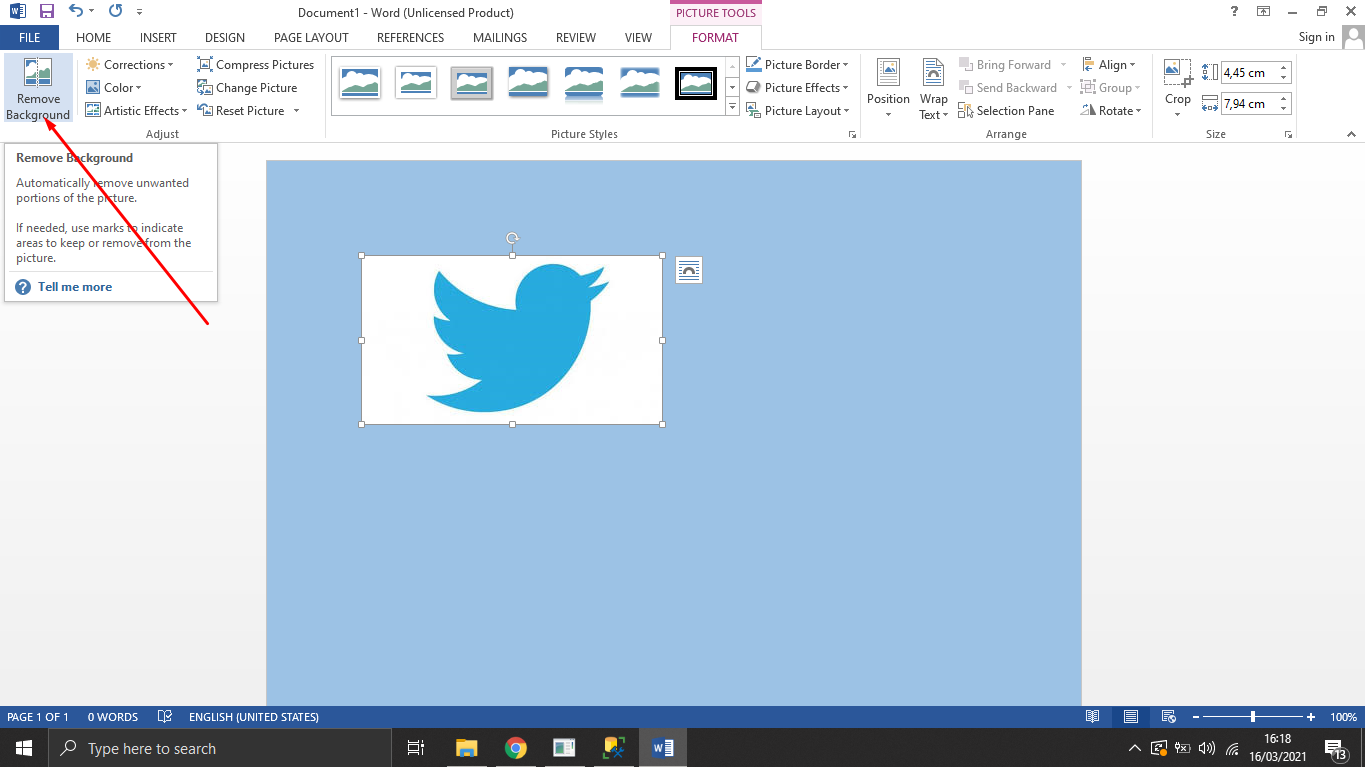The image size is (1365, 767).
Task: Click the 0 WORDS counter
Action: (113, 717)
